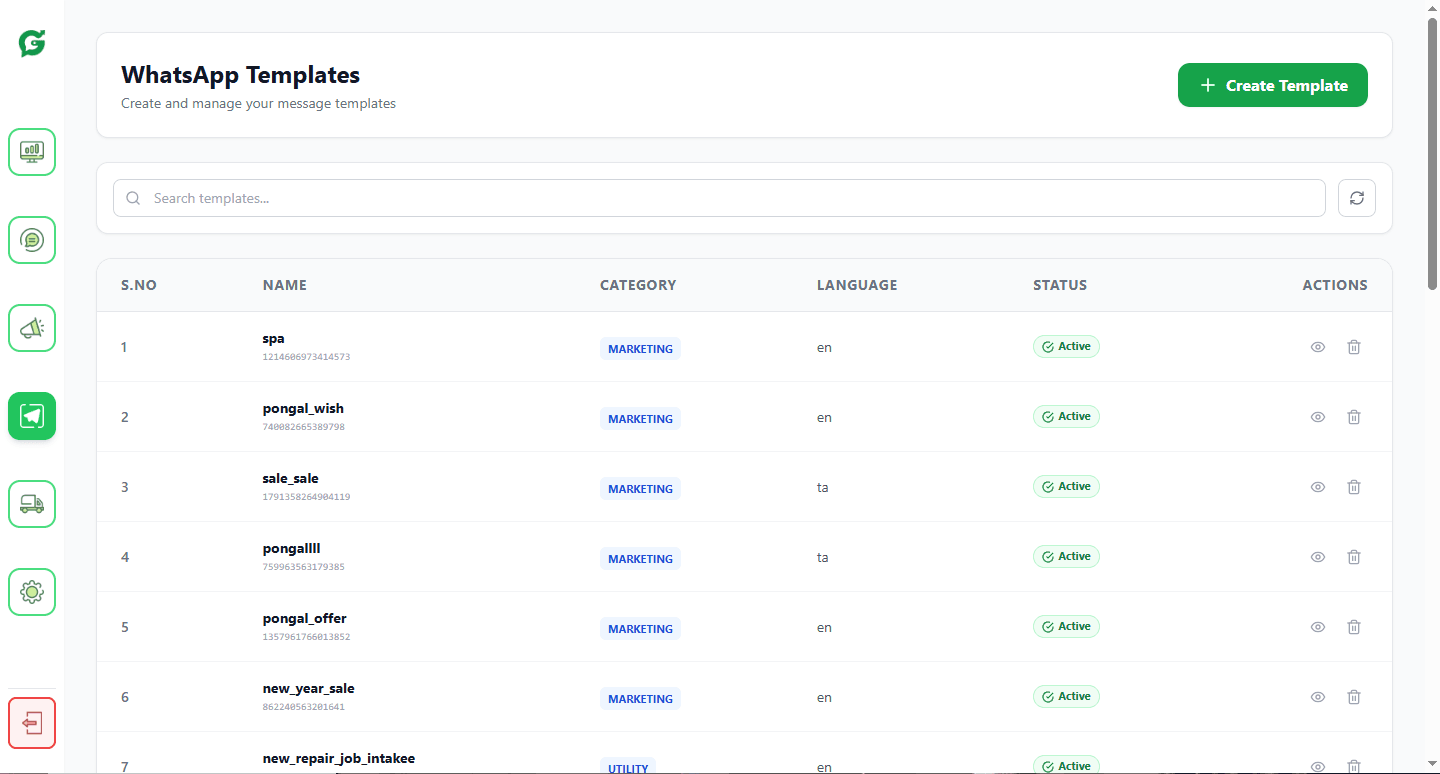The width and height of the screenshot is (1440, 774).
Task: Delete the spa template
Action: (x=1354, y=347)
